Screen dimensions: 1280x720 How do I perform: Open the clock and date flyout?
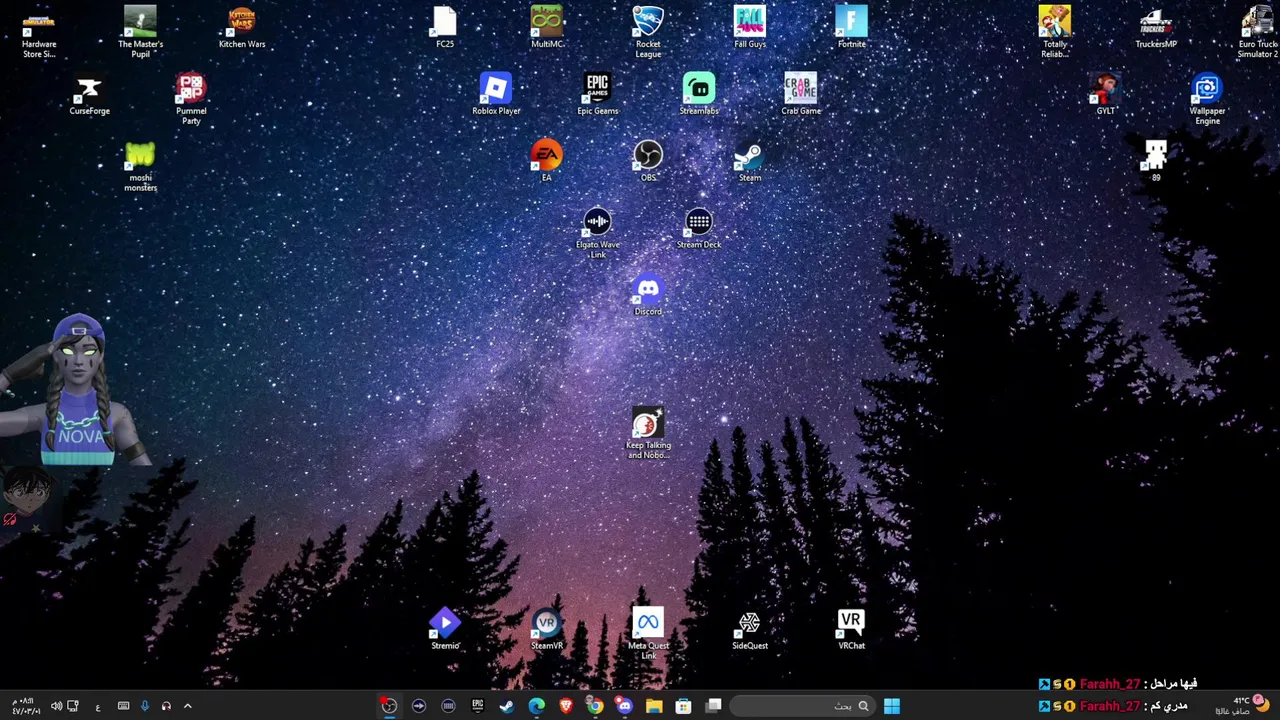tap(26, 706)
